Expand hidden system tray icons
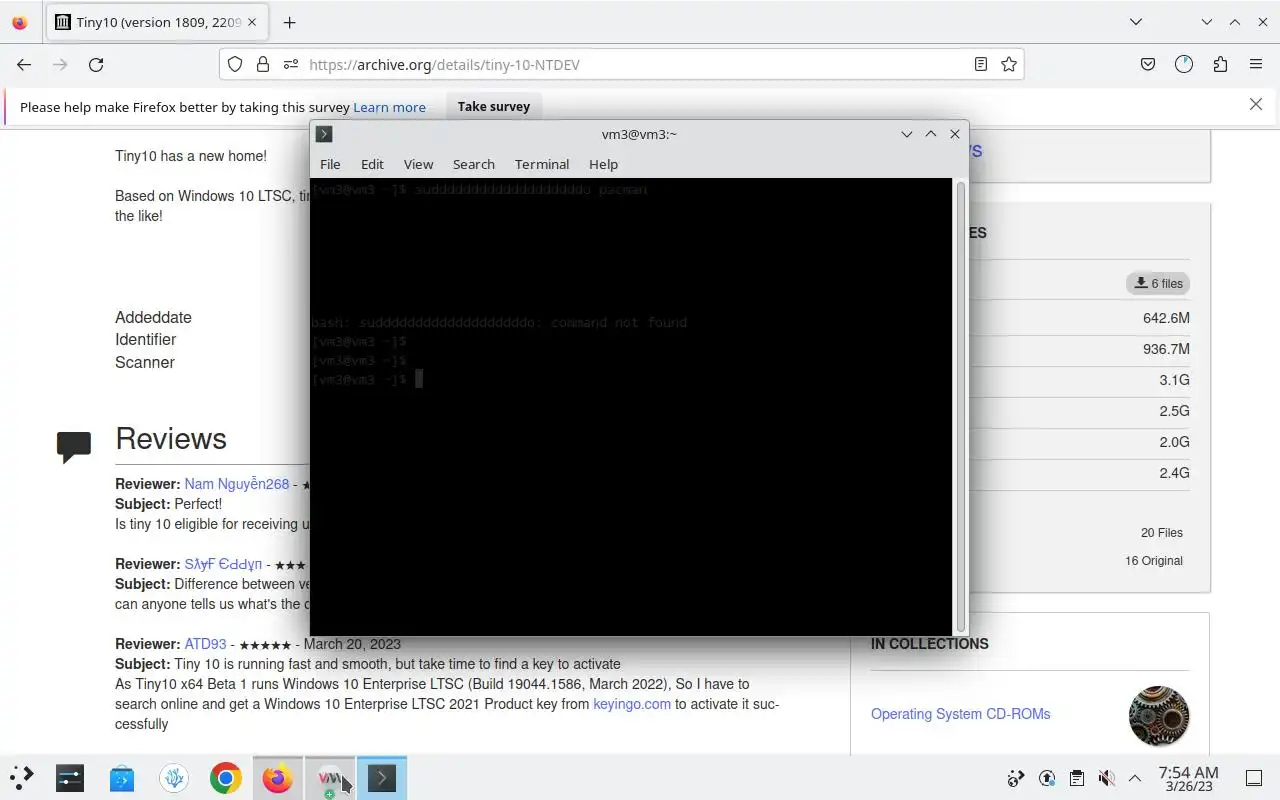This screenshot has width=1280, height=800. (1135, 778)
